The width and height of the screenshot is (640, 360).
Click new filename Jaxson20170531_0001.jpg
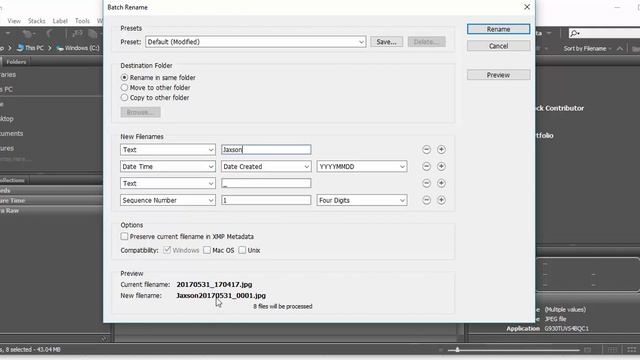point(221,295)
